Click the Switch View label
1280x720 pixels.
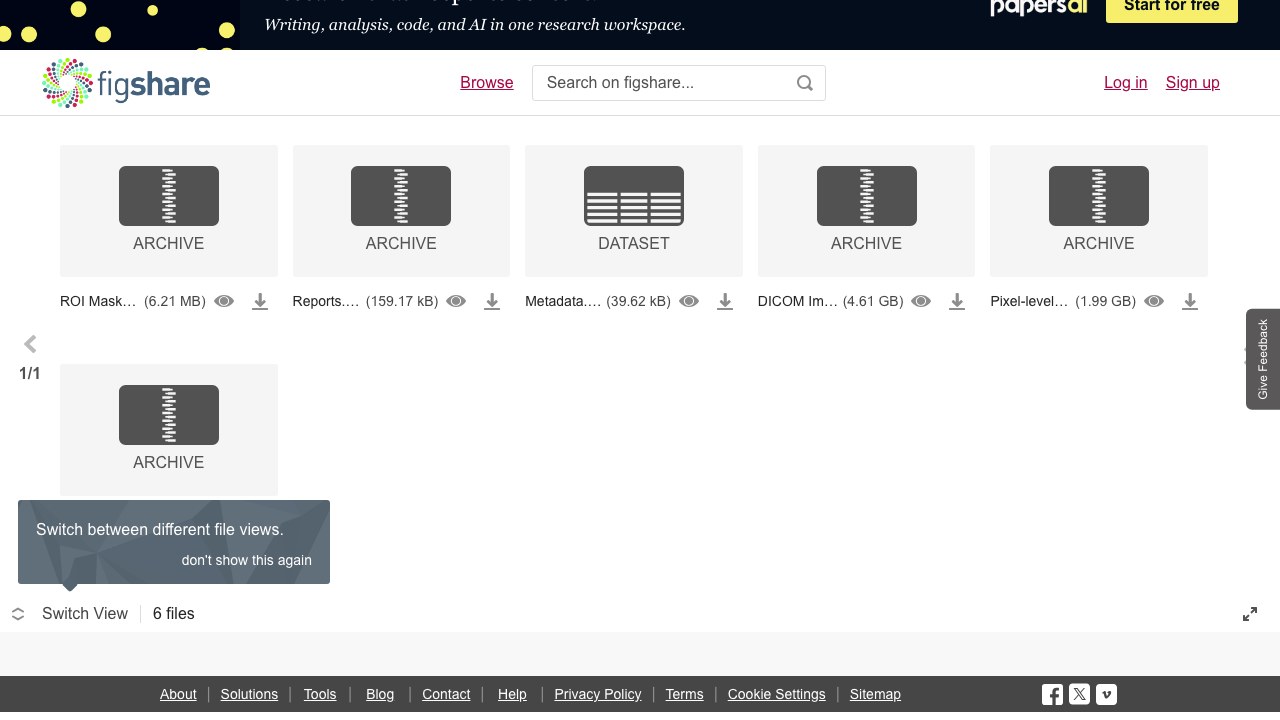[x=85, y=614]
